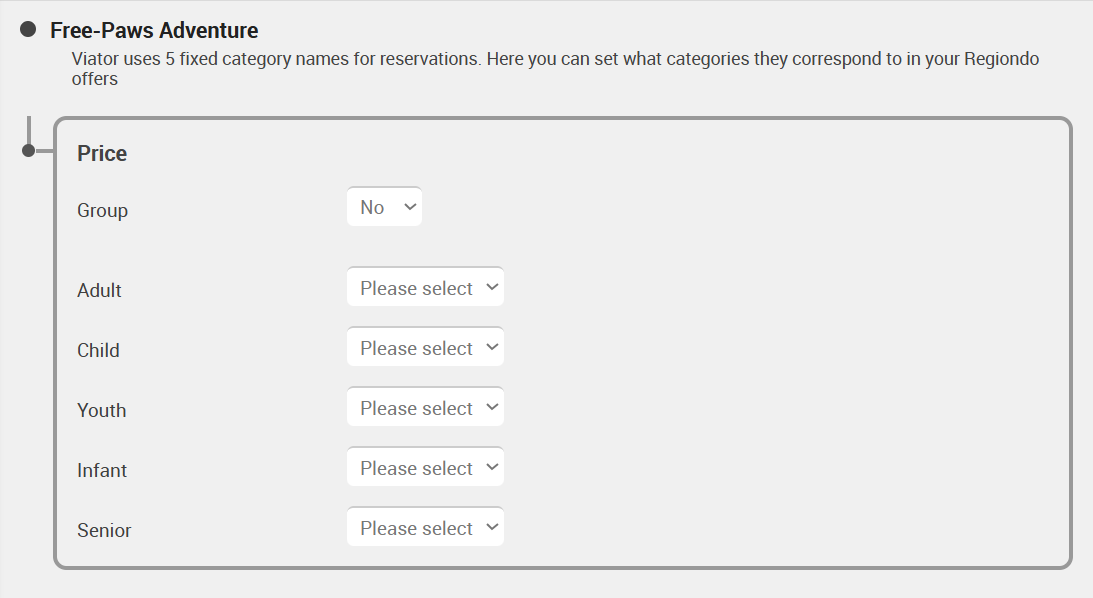Click the connector node next to Price

coord(28,151)
